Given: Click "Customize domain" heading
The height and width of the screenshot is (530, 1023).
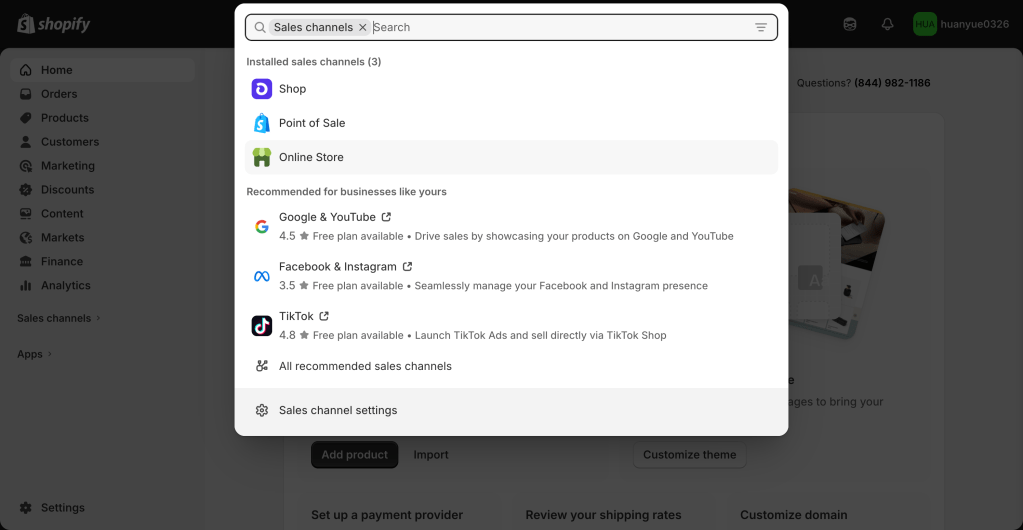Looking at the screenshot, I should coord(794,515).
